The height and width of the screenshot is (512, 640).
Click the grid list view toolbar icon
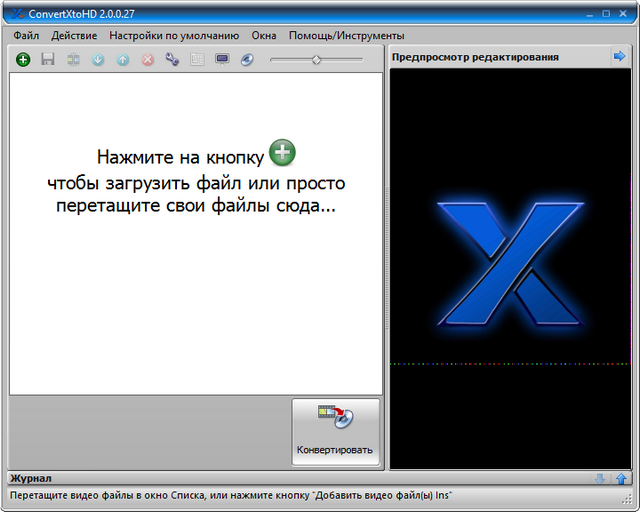pos(197,60)
